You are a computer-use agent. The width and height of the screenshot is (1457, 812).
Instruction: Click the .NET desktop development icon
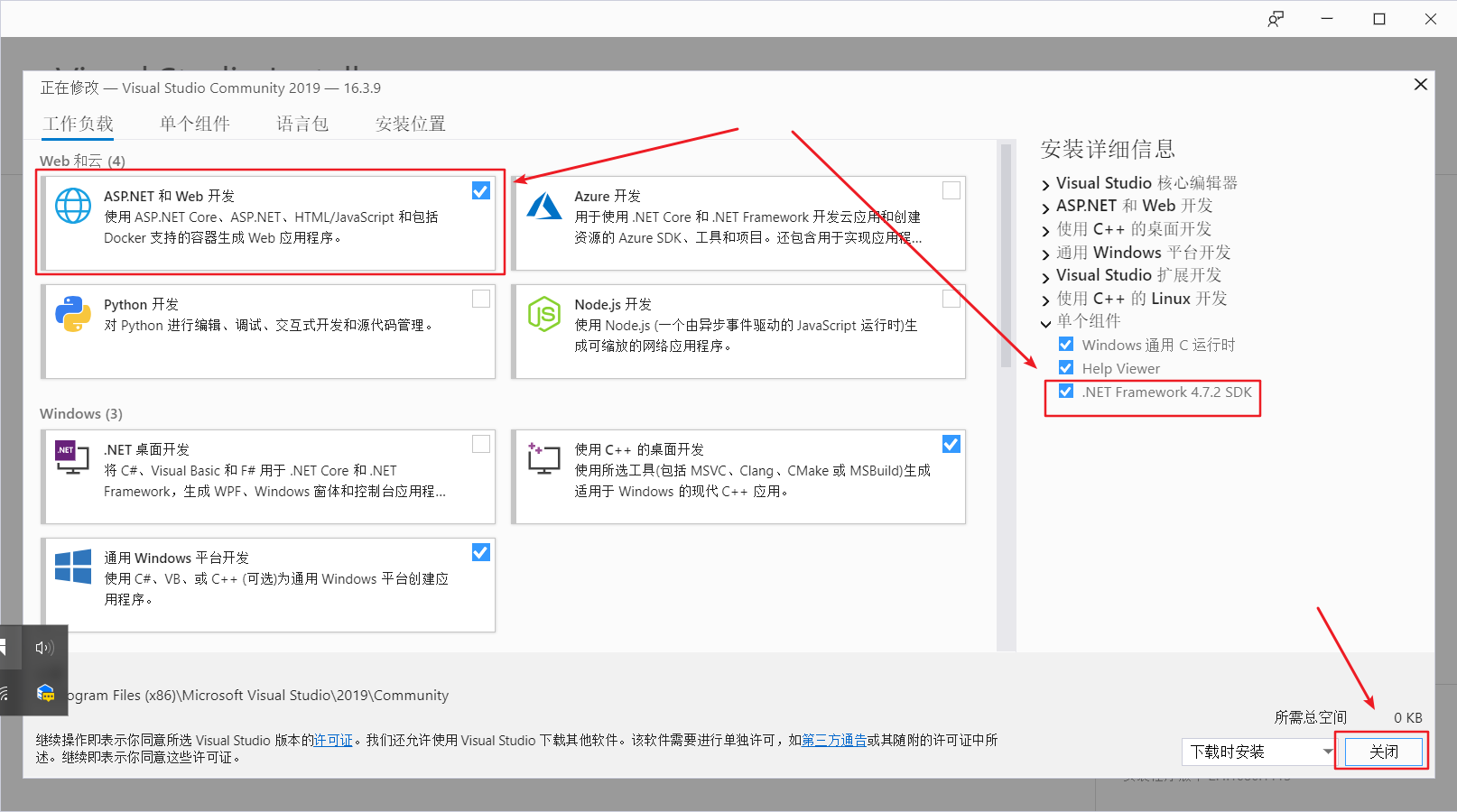click(x=72, y=457)
